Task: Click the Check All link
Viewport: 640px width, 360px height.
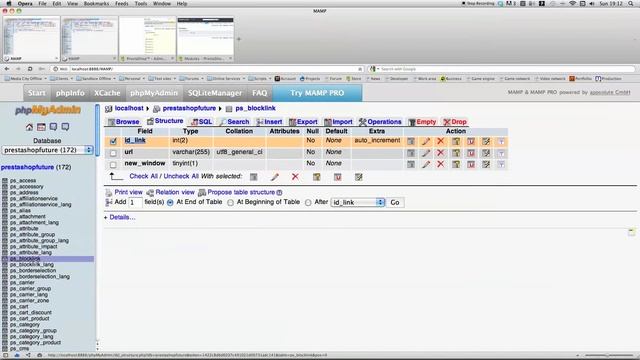Action: click(x=143, y=176)
